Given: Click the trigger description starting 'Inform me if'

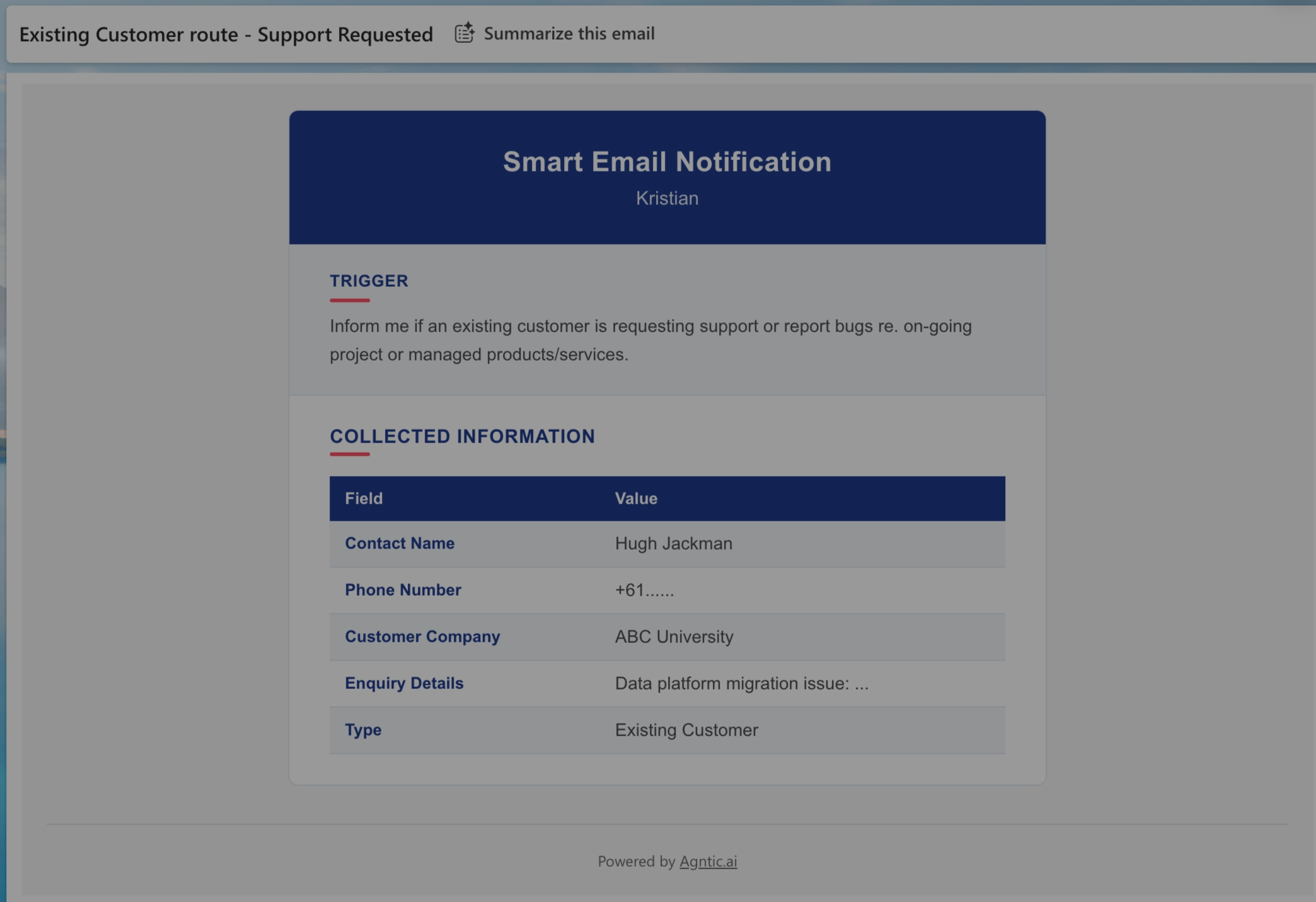Looking at the screenshot, I should click(650, 340).
